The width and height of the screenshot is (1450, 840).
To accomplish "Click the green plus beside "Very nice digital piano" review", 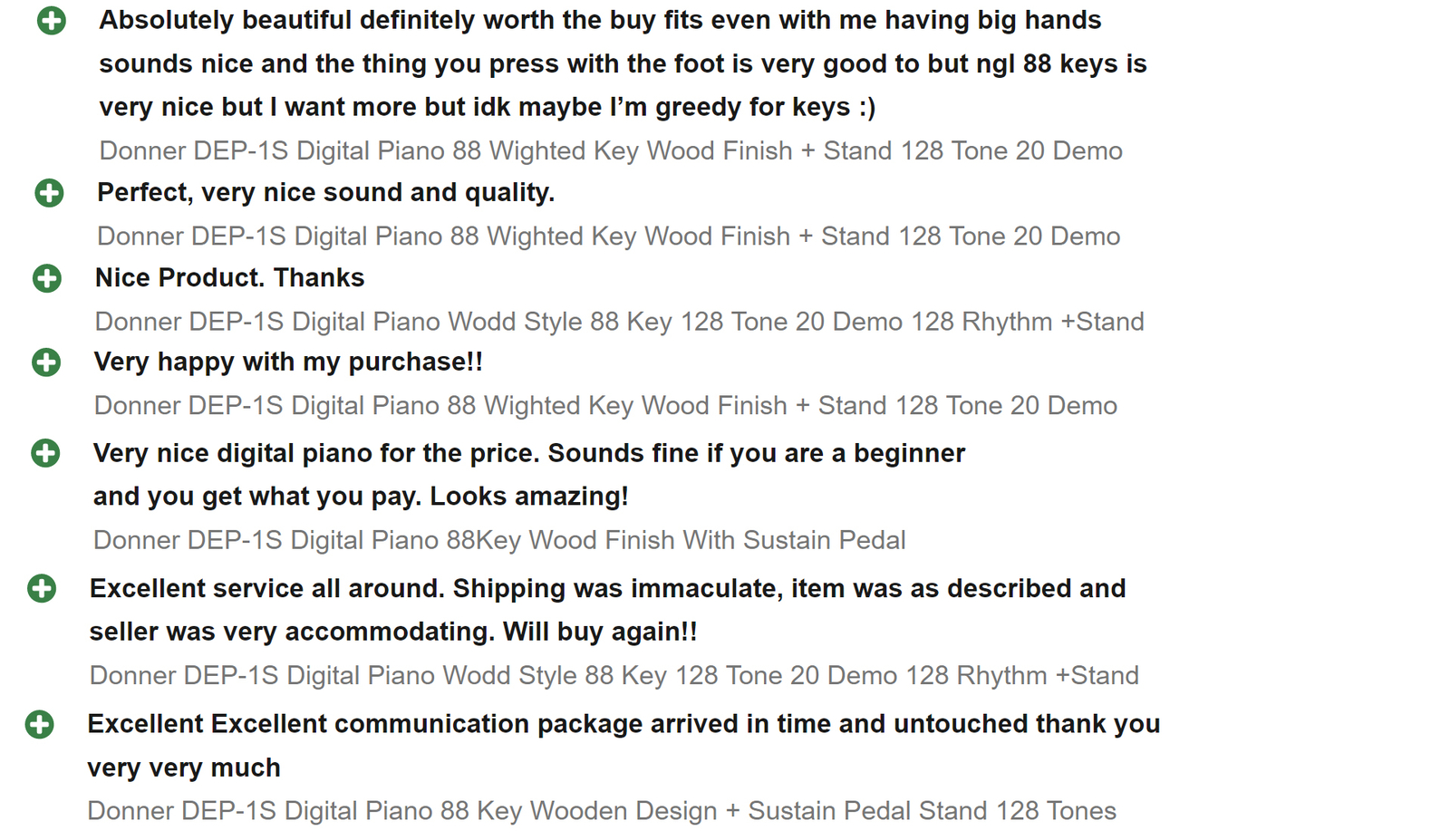I will pyautogui.click(x=45, y=453).
